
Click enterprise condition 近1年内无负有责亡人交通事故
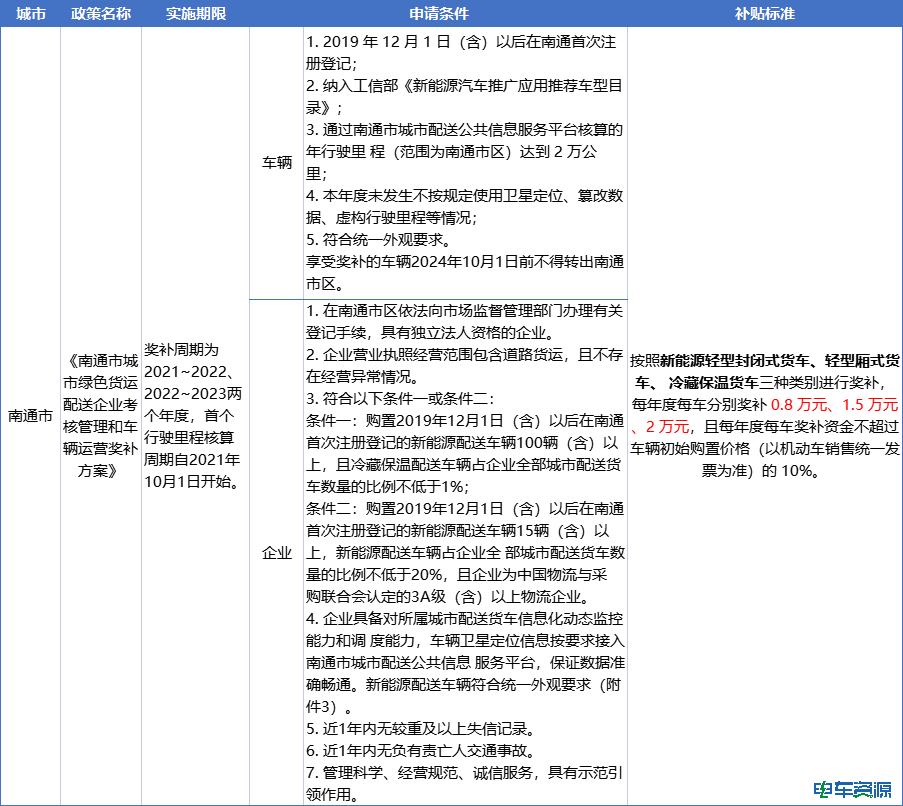pyautogui.click(x=425, y=750)
